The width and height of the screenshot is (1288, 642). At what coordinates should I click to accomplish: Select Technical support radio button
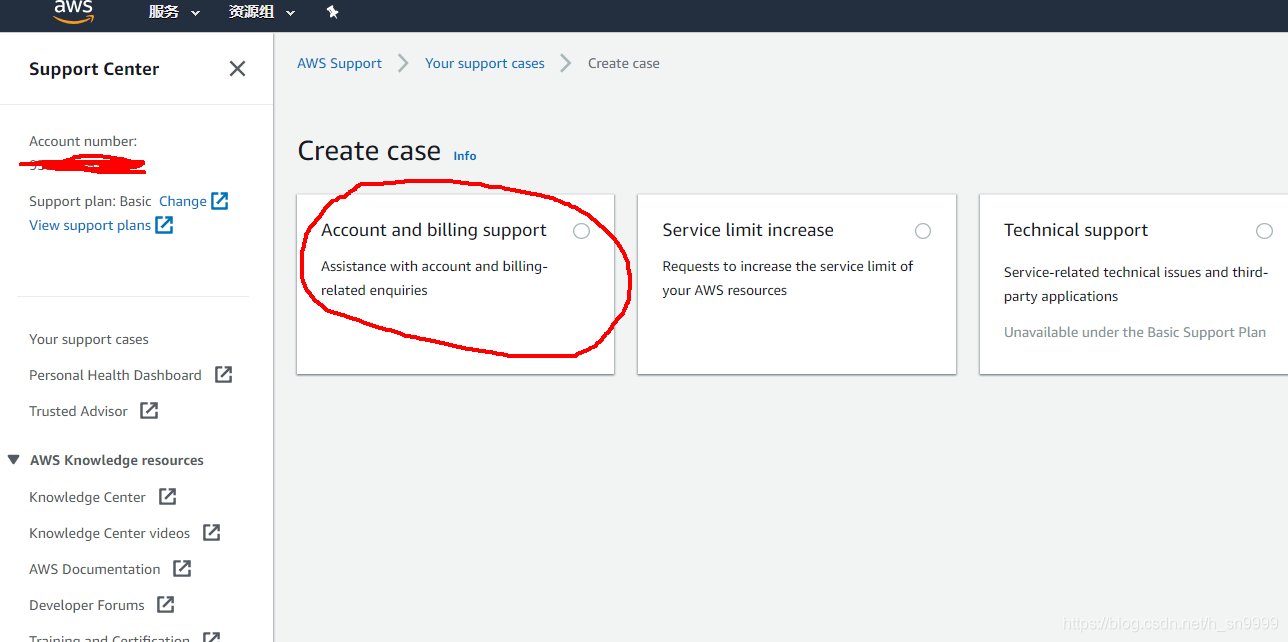click(1264, 231)
